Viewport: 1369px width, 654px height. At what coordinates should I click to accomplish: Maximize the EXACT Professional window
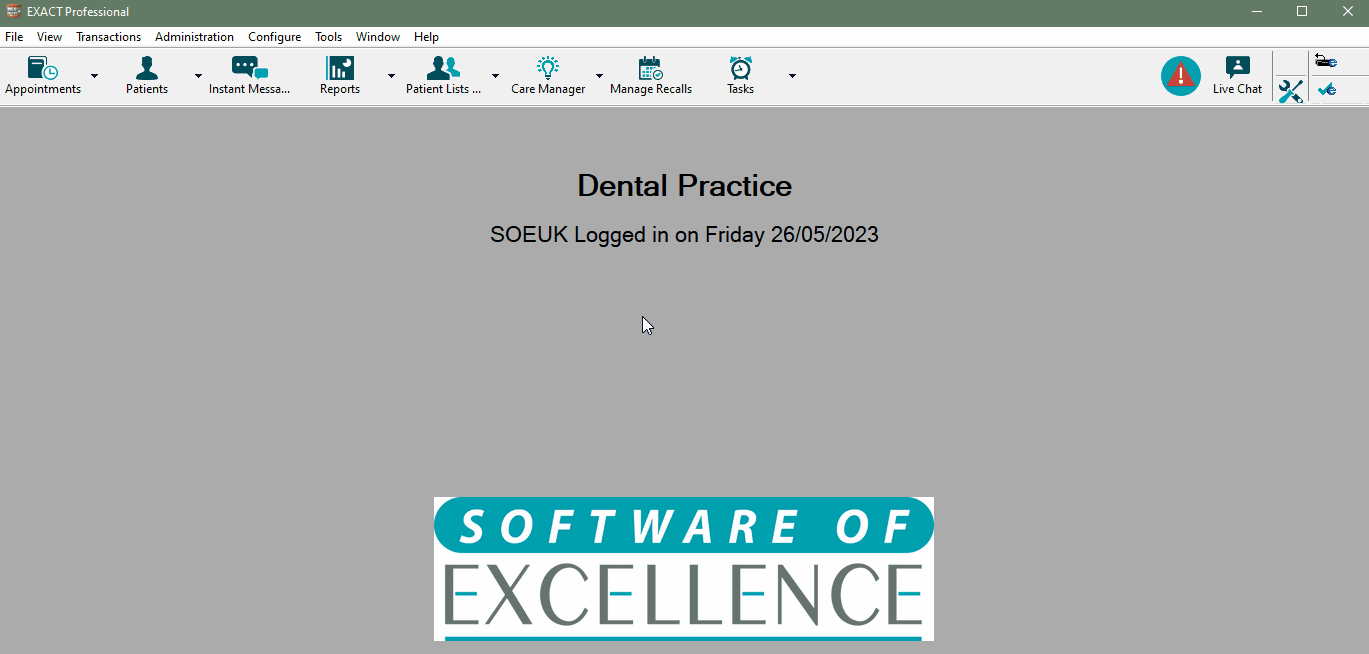(x=1302, y=11)
